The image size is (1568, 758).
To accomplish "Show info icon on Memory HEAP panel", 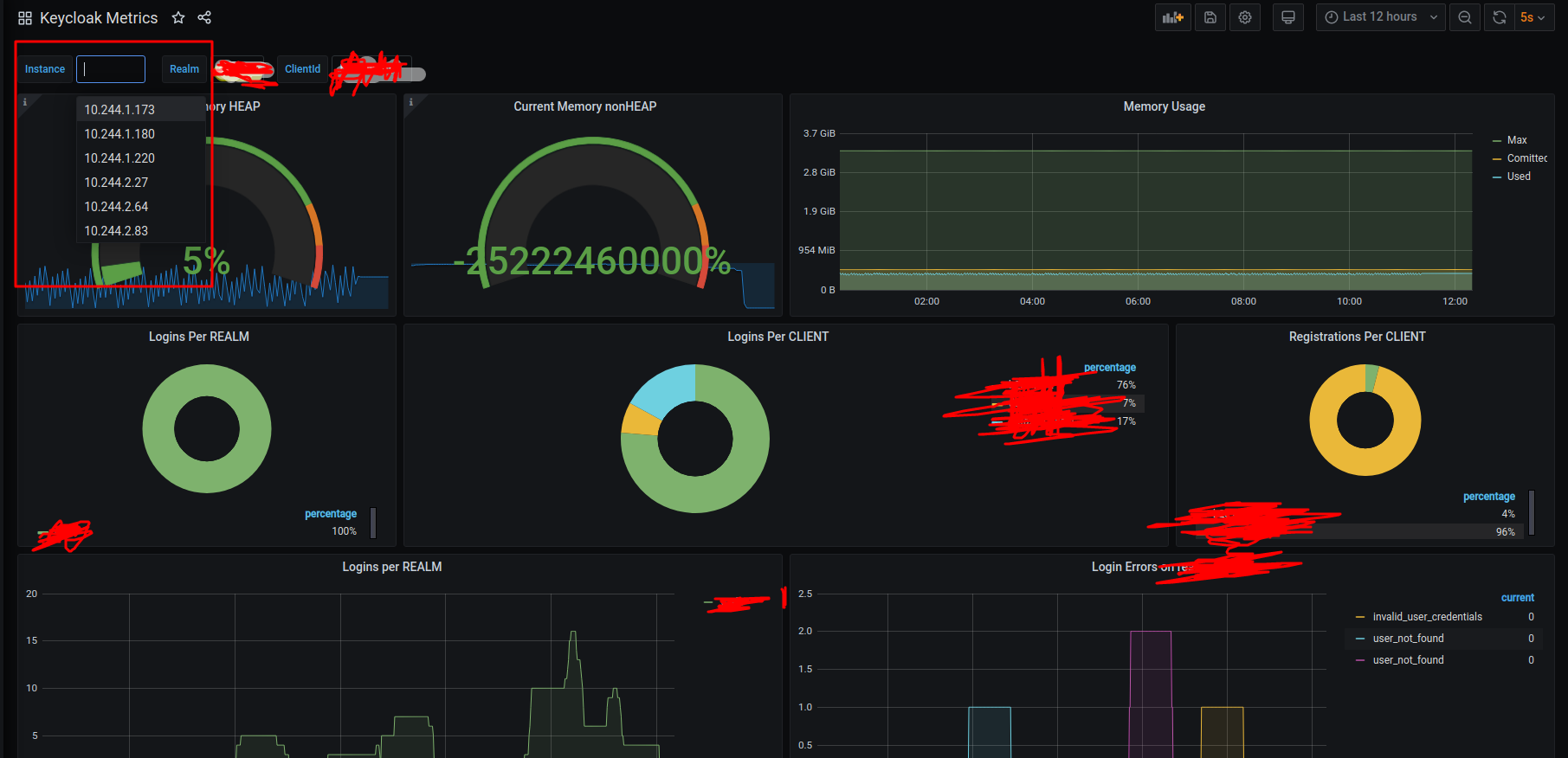I will pos(24,102).
